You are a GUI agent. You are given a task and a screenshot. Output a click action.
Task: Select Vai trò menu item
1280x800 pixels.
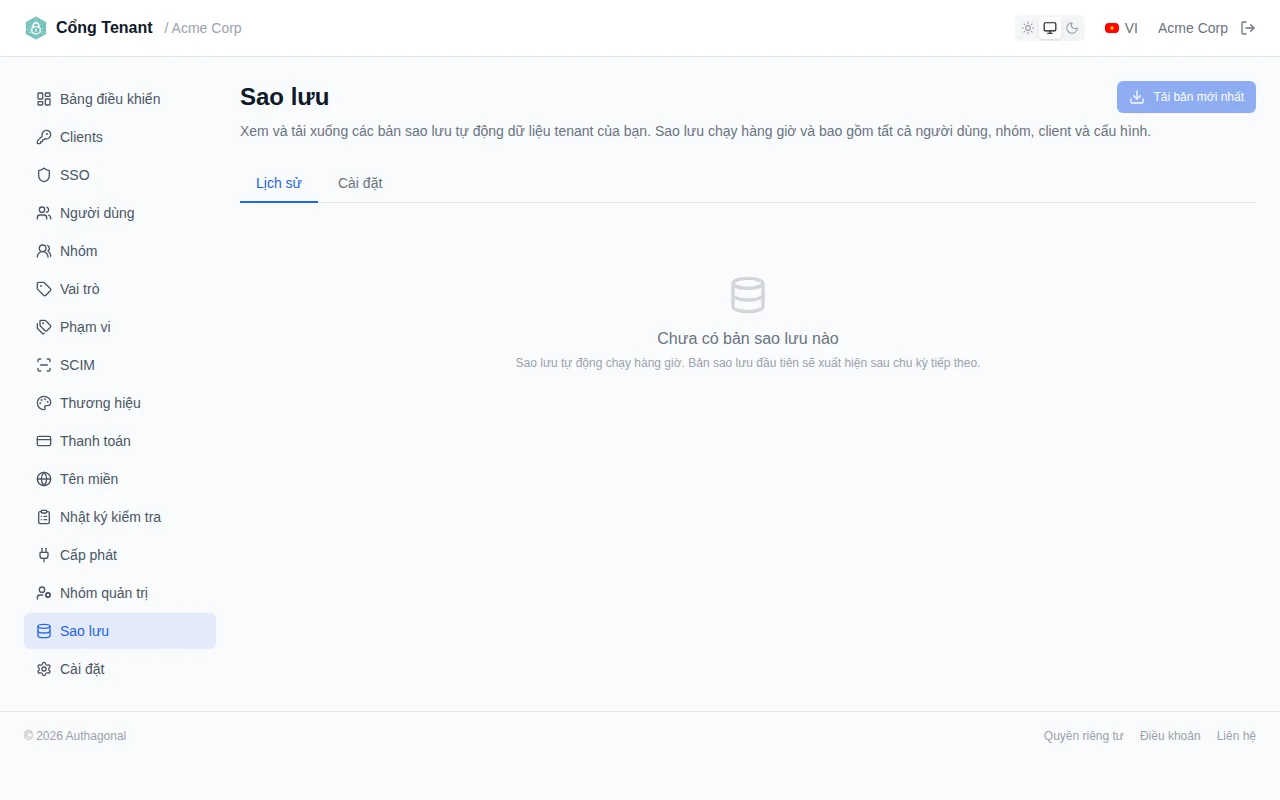coord(120,289)
